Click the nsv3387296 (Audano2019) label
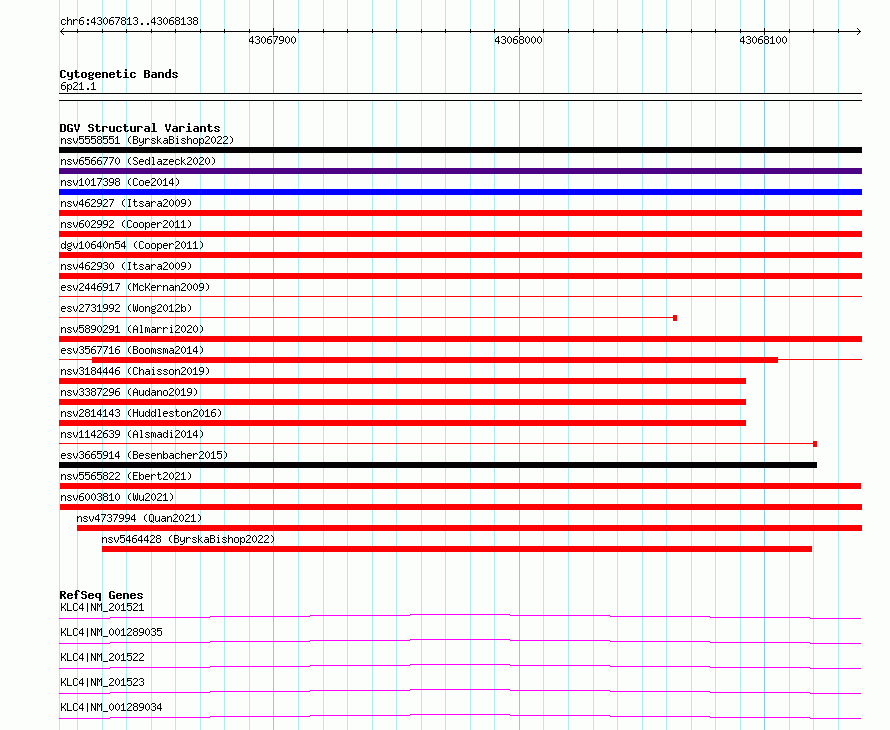The height and width of the screenshot is (730, 890). tap(129, 392)
